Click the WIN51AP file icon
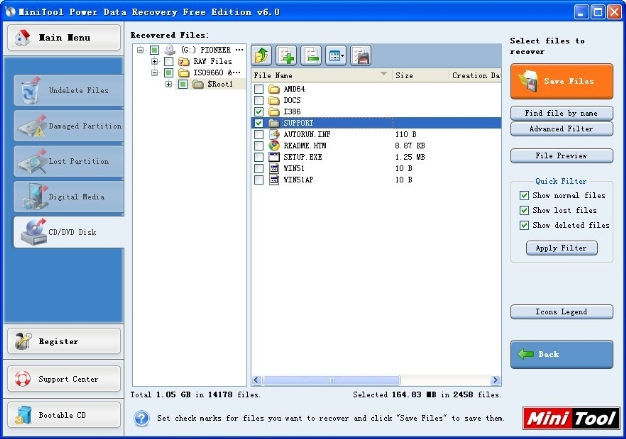This screenshot has height=439, width=626. [x=274, y=180]
